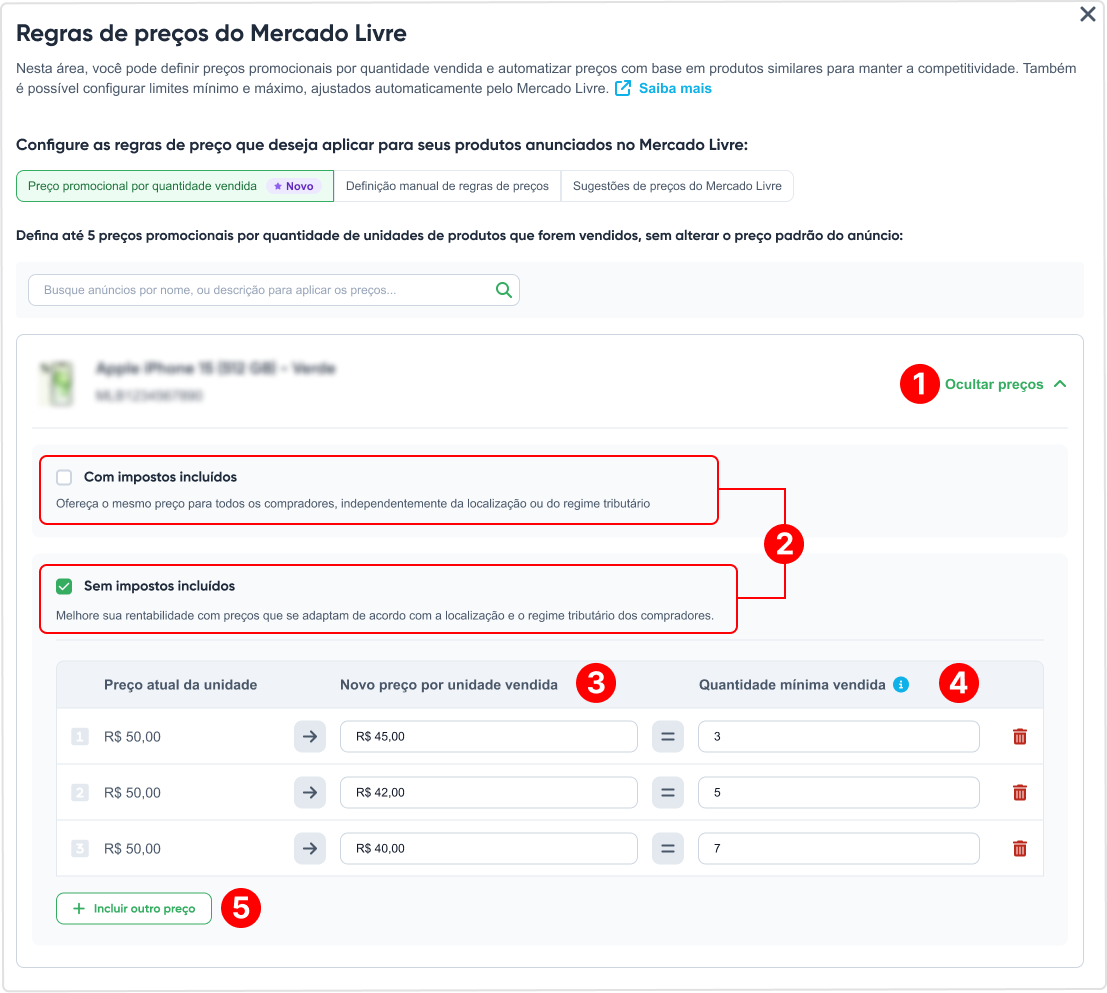Click equals icon in the R$ 42,00 row
1107x993 pixels.
click(667, 793)
